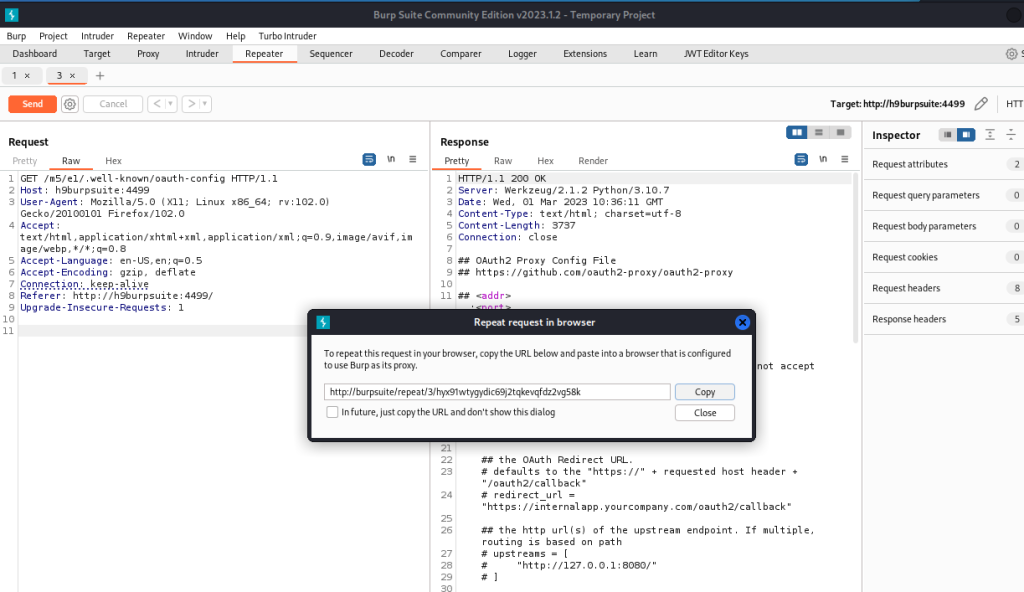Image resolution: width=1024 pixels, height=592 pixels.
Task: Open the Project menu
Action: click(x=53, y=36)
